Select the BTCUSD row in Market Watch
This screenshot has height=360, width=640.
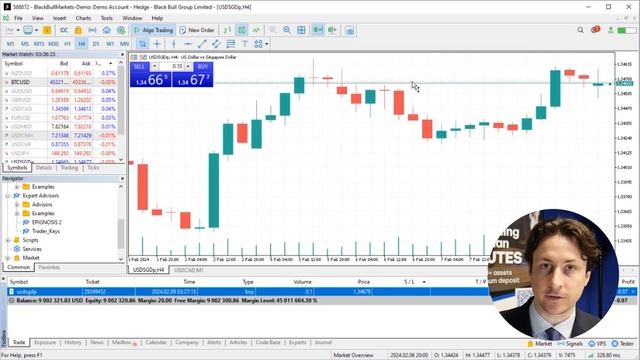coord(60,82)
